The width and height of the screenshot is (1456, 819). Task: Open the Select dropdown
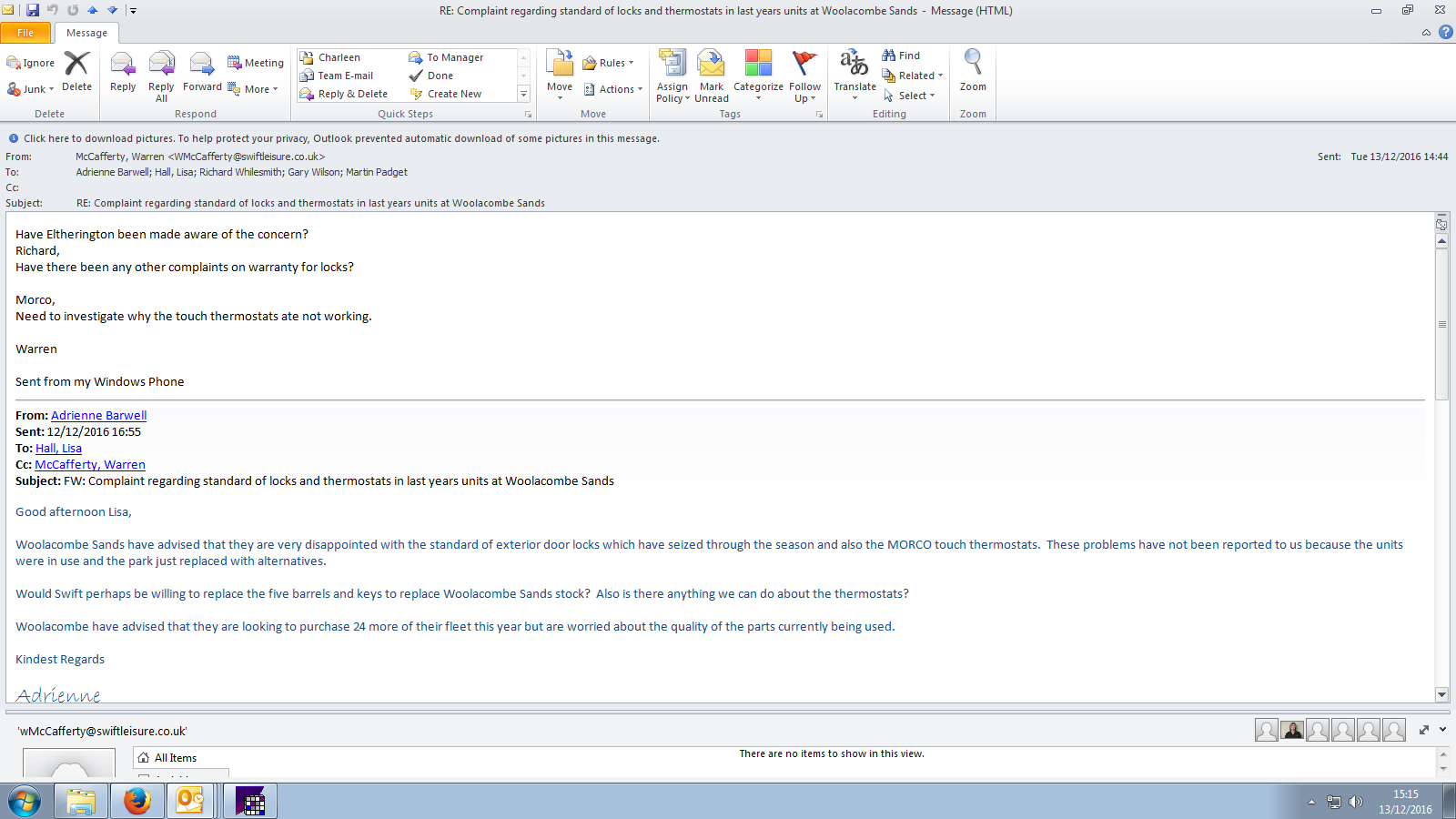[x=908, y=96]
